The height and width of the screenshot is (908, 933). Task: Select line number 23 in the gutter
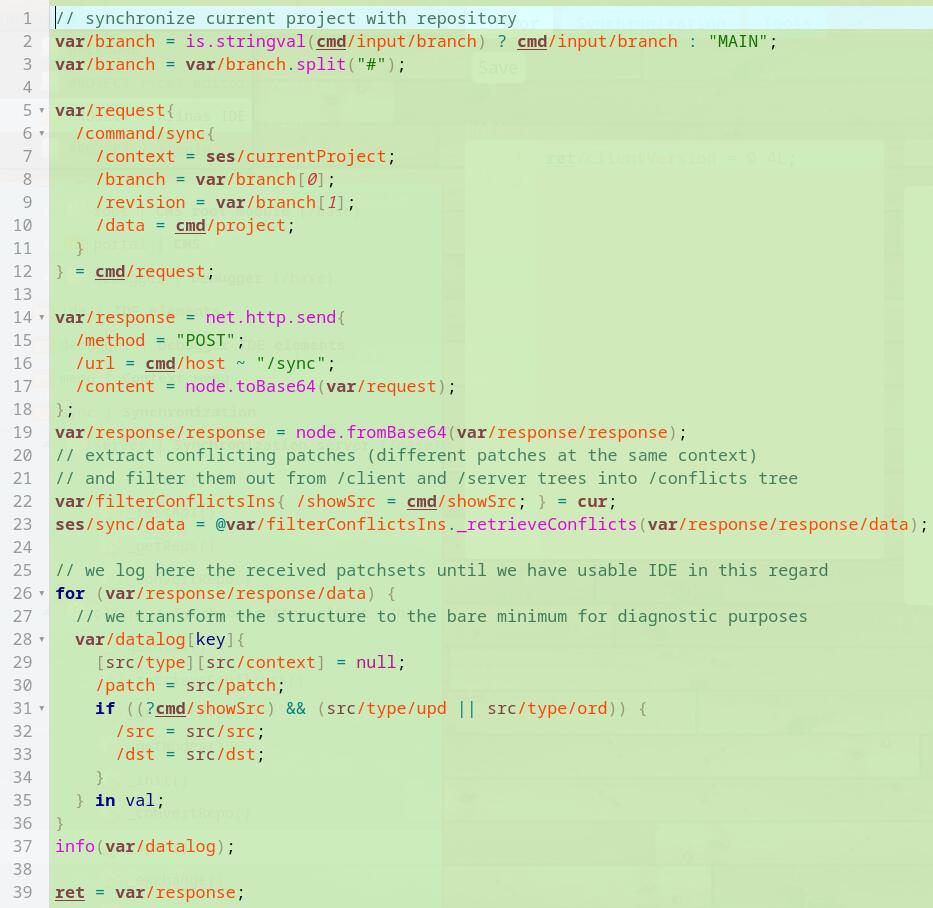tap(23, 524)
